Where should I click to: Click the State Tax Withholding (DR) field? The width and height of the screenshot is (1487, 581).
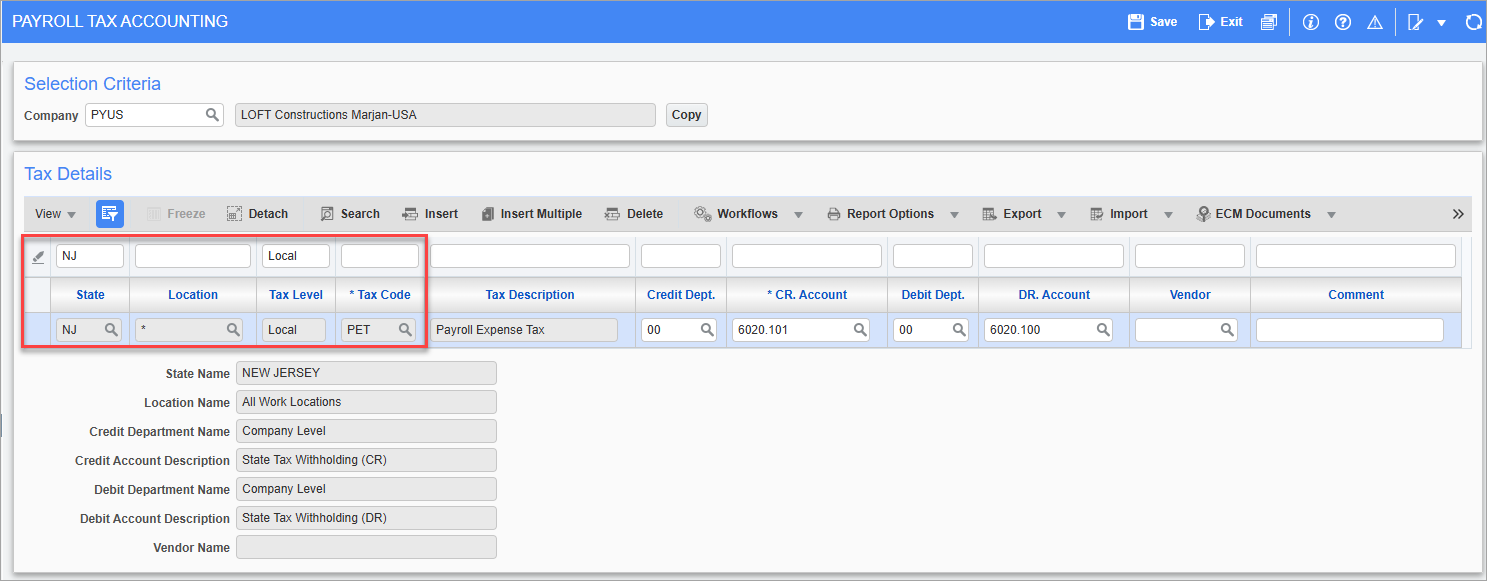click(366, 518)
